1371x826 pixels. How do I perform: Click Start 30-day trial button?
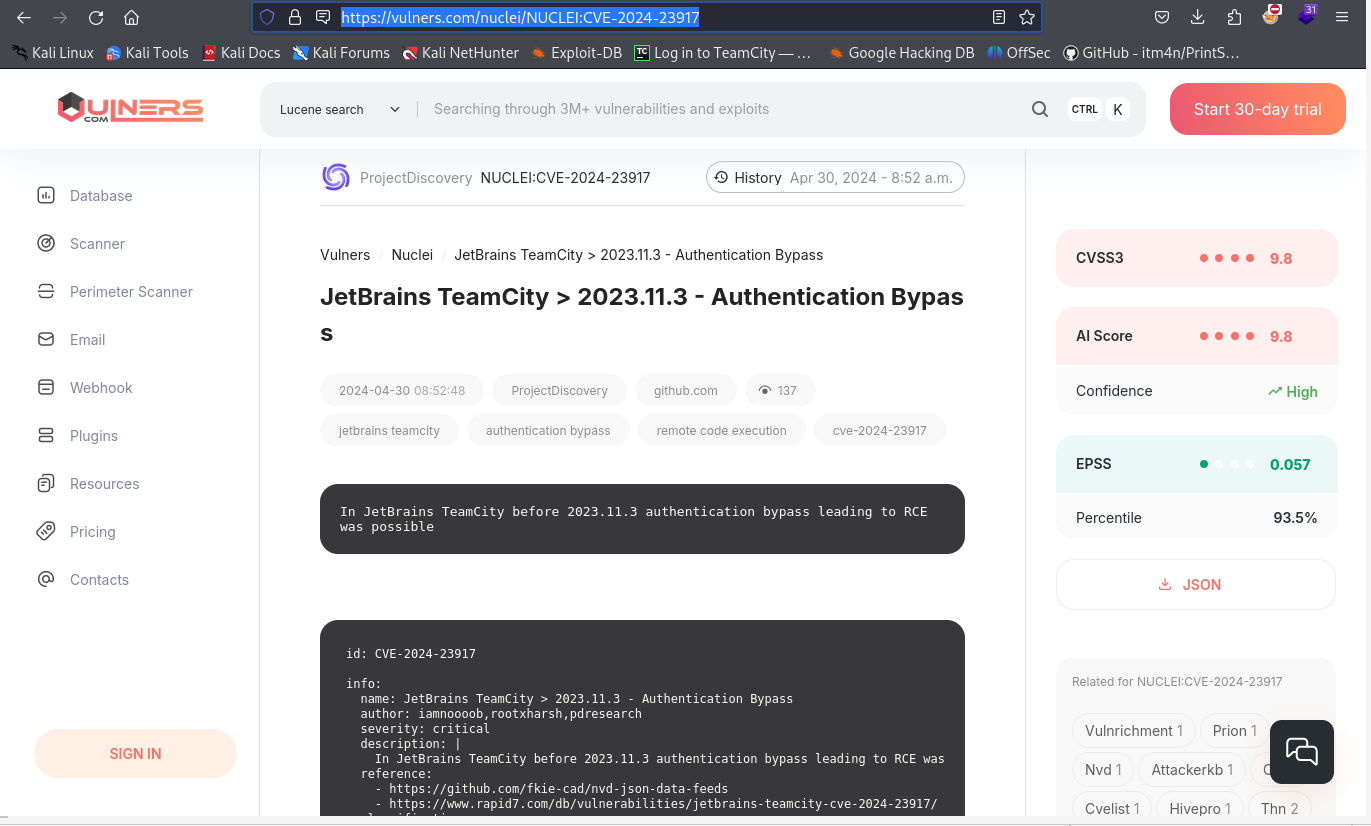(x=1257, y=109)
